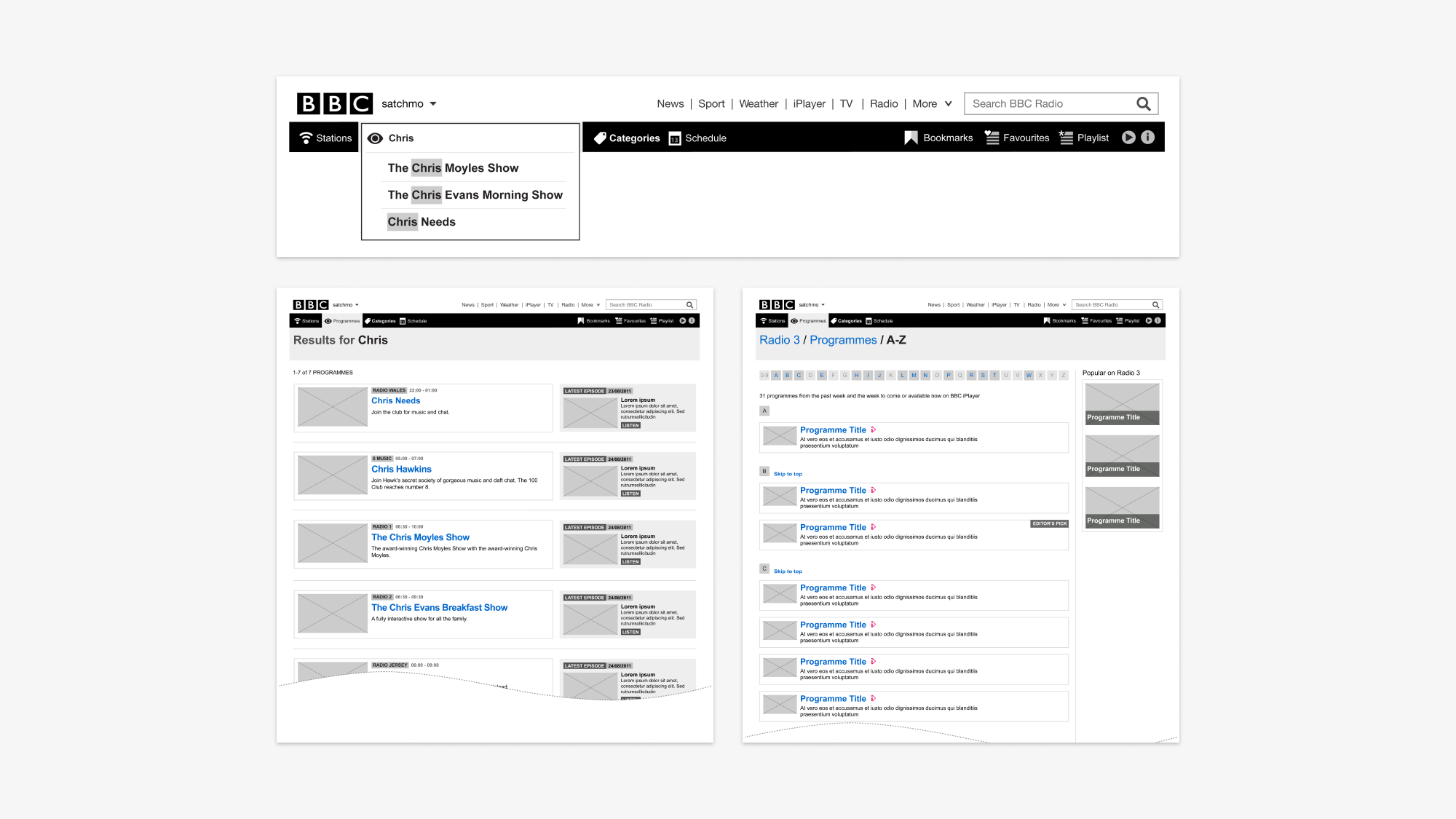Viewport: 1456px width, 819px height.
Task: Select the Stations tab on the Radio 3 A-Z page
Action: tap(772, 321)
